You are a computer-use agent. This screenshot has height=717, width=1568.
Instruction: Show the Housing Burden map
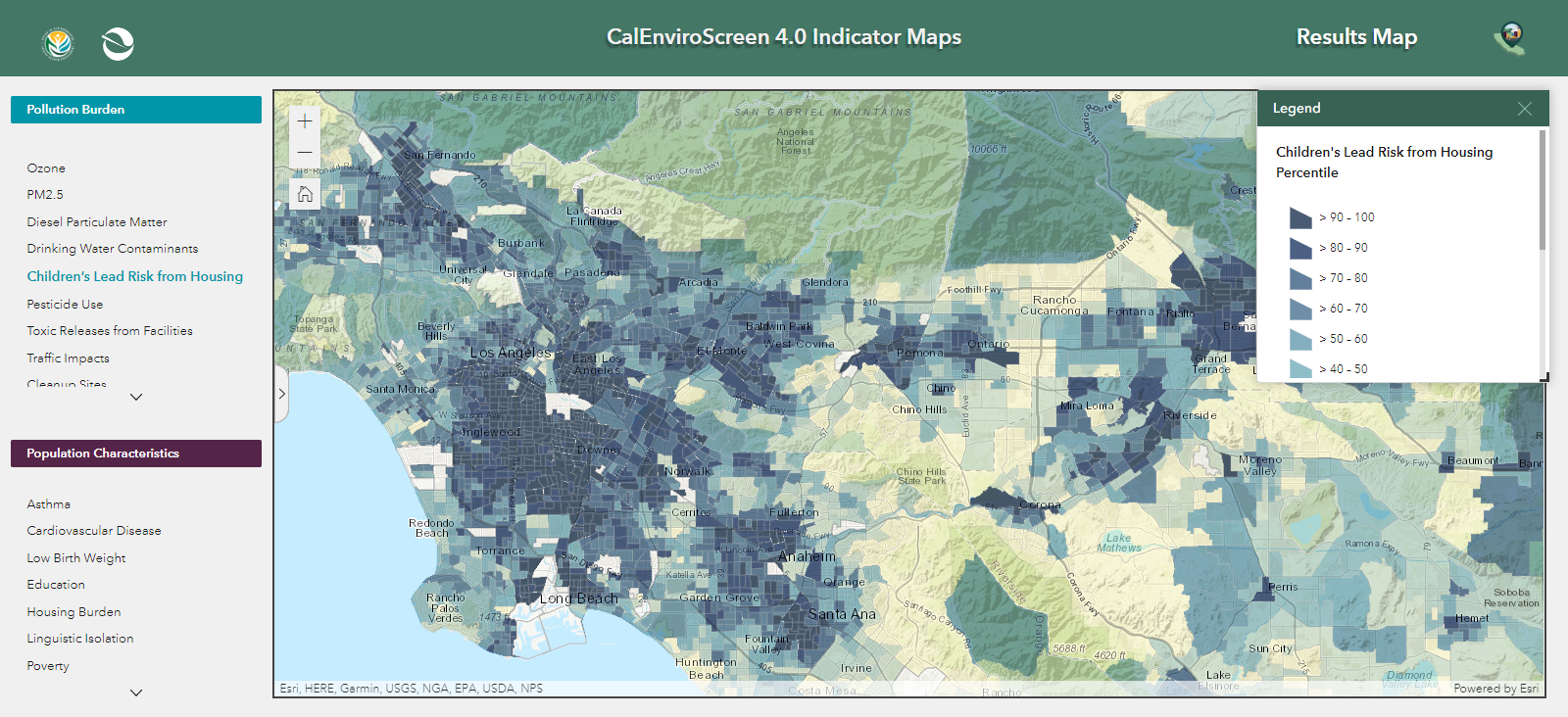[74, 612]
